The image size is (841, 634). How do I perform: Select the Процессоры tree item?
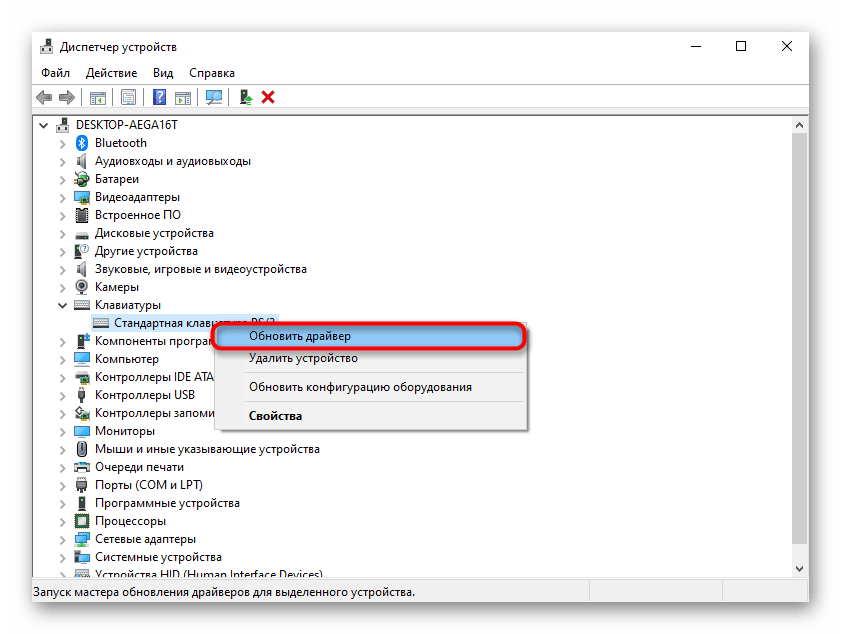(130, 521)
